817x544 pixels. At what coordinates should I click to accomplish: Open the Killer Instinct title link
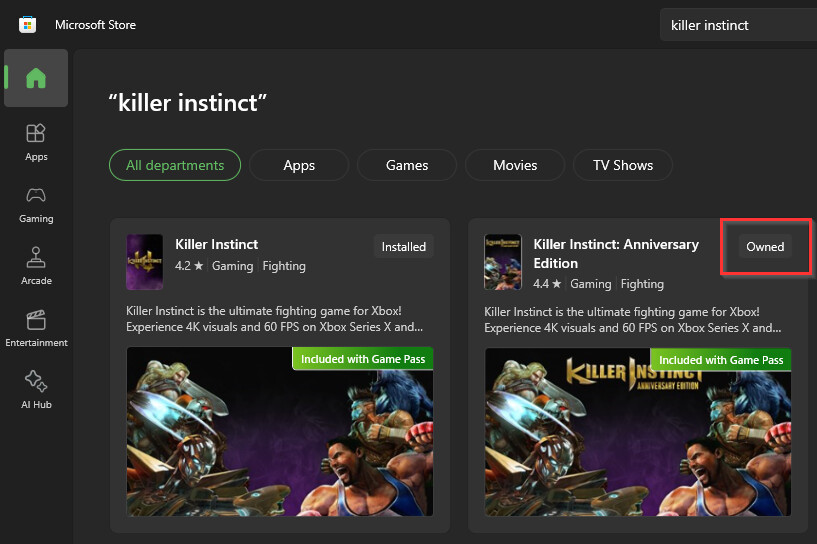[x=217, y=244]
